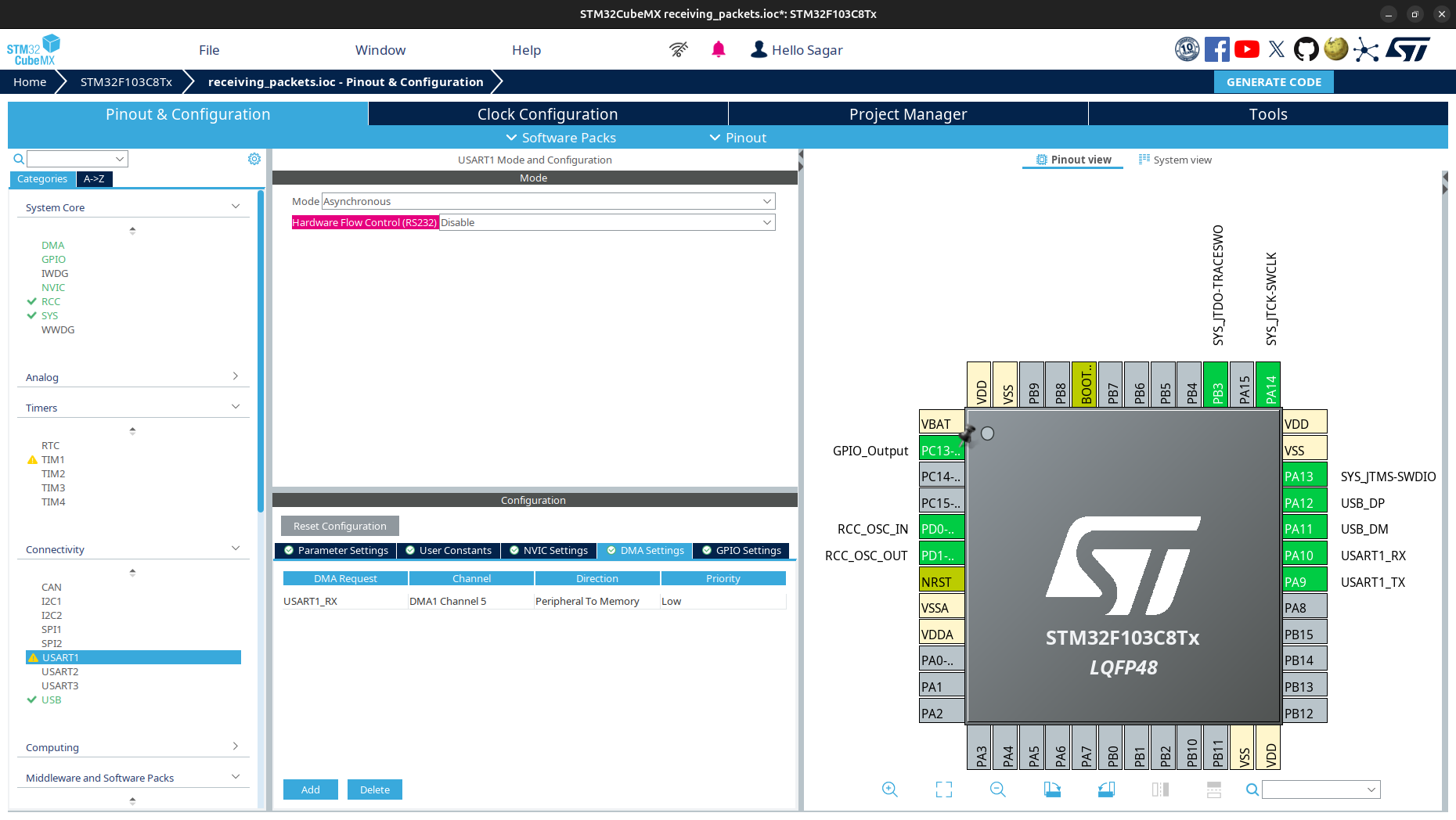The width and height of the screenshot is (1456, 820).
Task: Open the File menu
Action: (209, 50)
